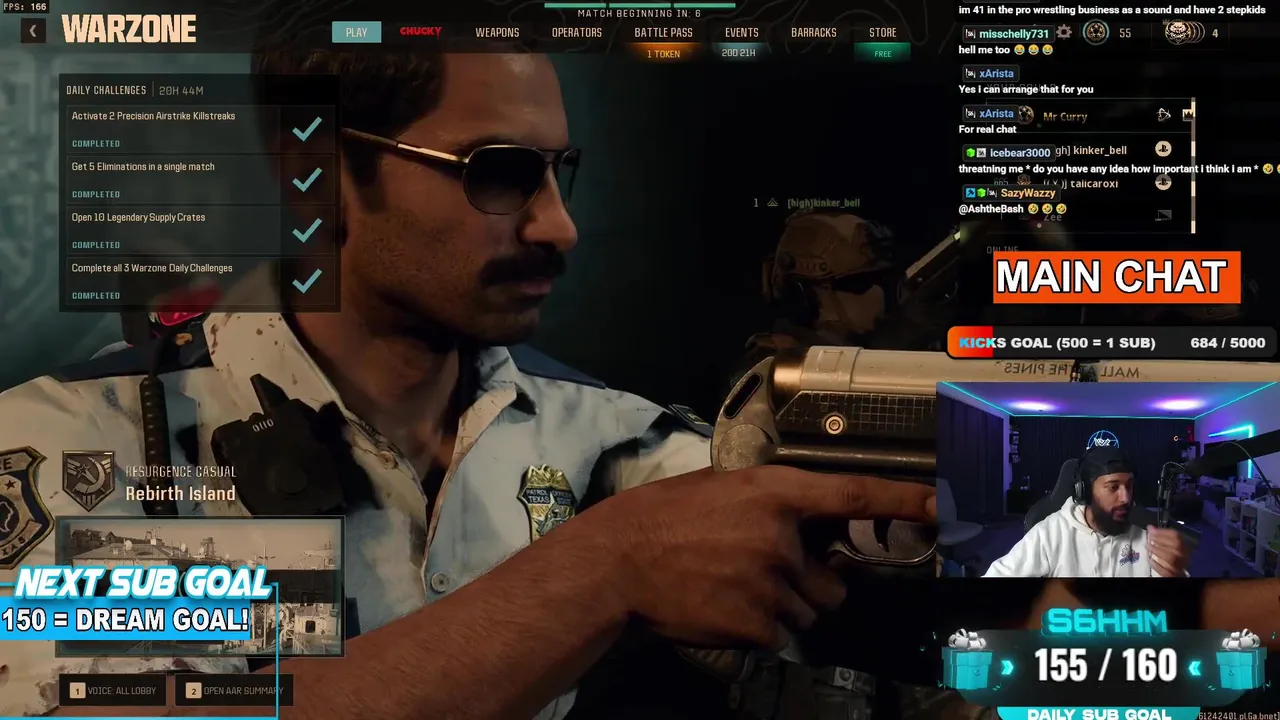Open the OPERATORS tab
The image size is (1280, 720).
click(x=577, y=33)
